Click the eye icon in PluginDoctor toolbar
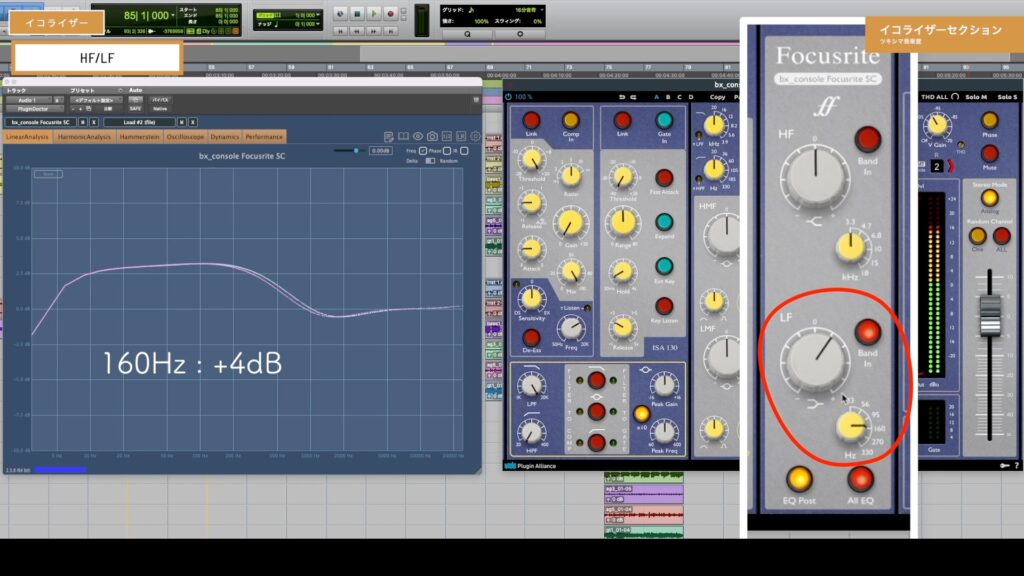 [x=418, y=136]
